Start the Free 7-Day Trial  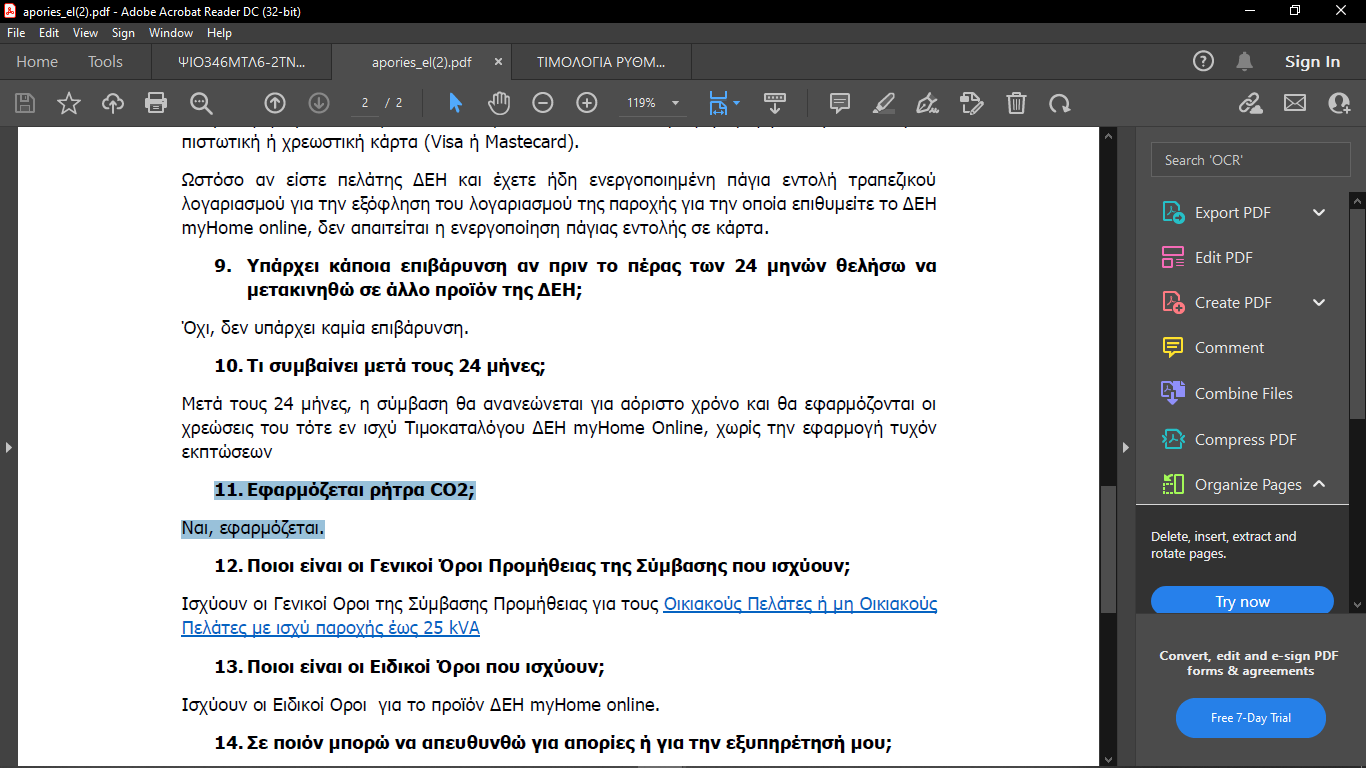pyautogui.click(x=1250, y=718)
